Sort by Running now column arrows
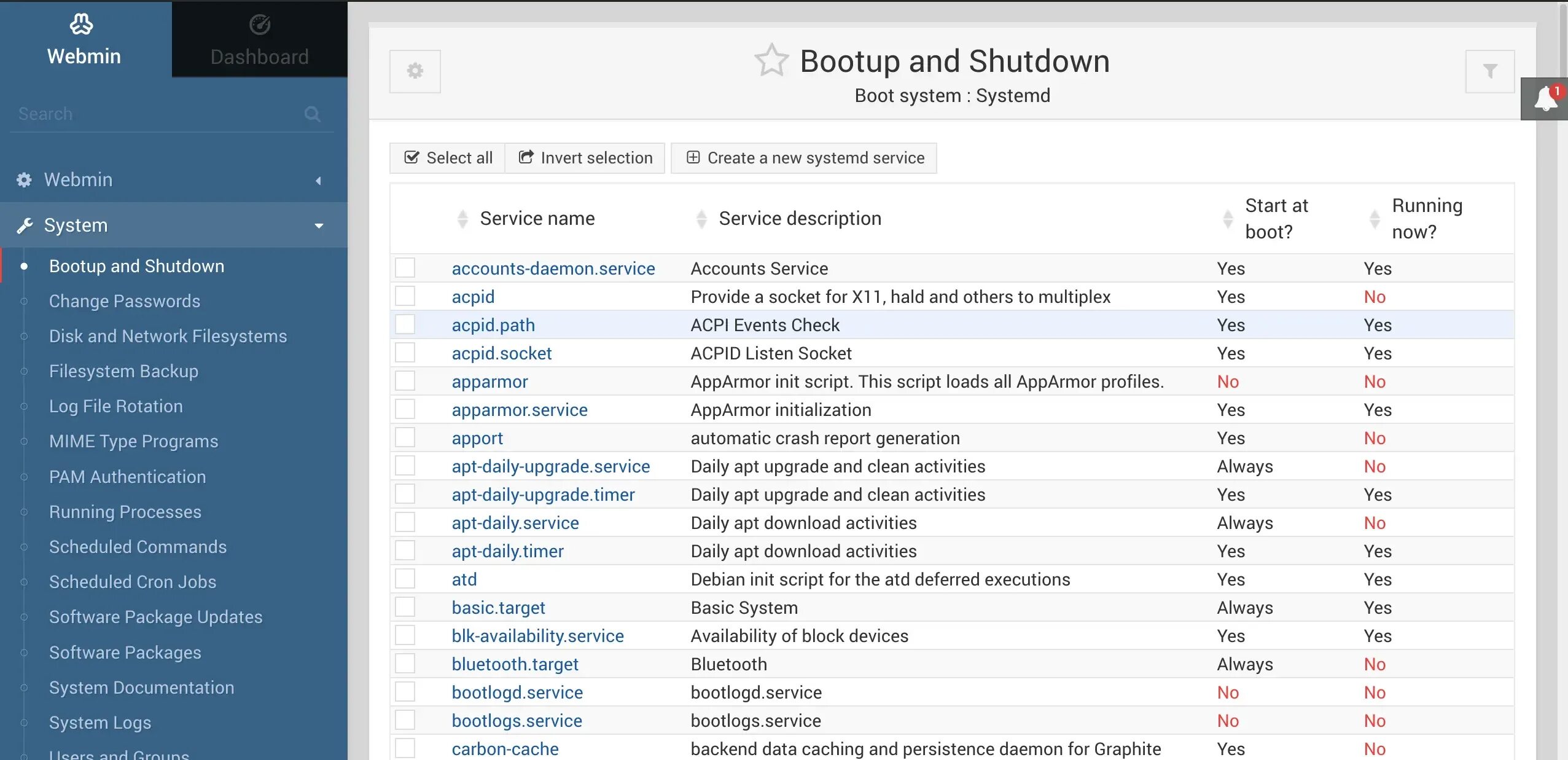The image size is (1568, 760). [1375, 219]
